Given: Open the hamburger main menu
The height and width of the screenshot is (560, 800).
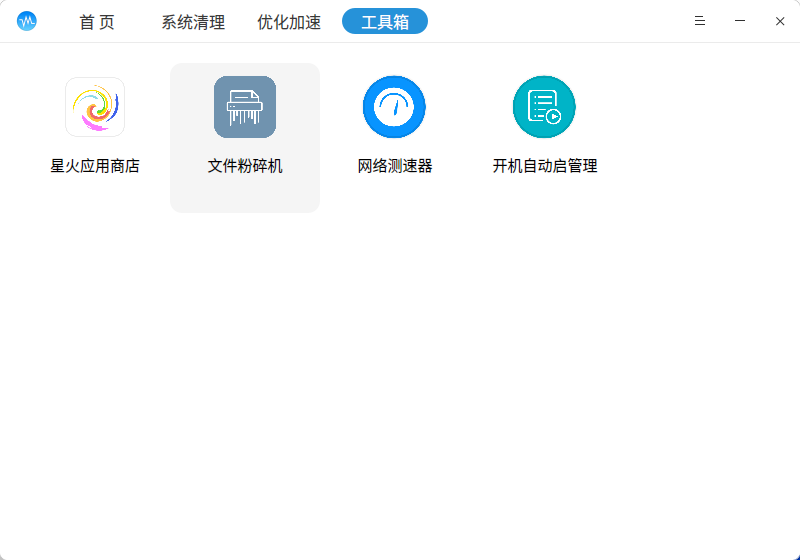Looking at the screenshot, I should 700,21.
